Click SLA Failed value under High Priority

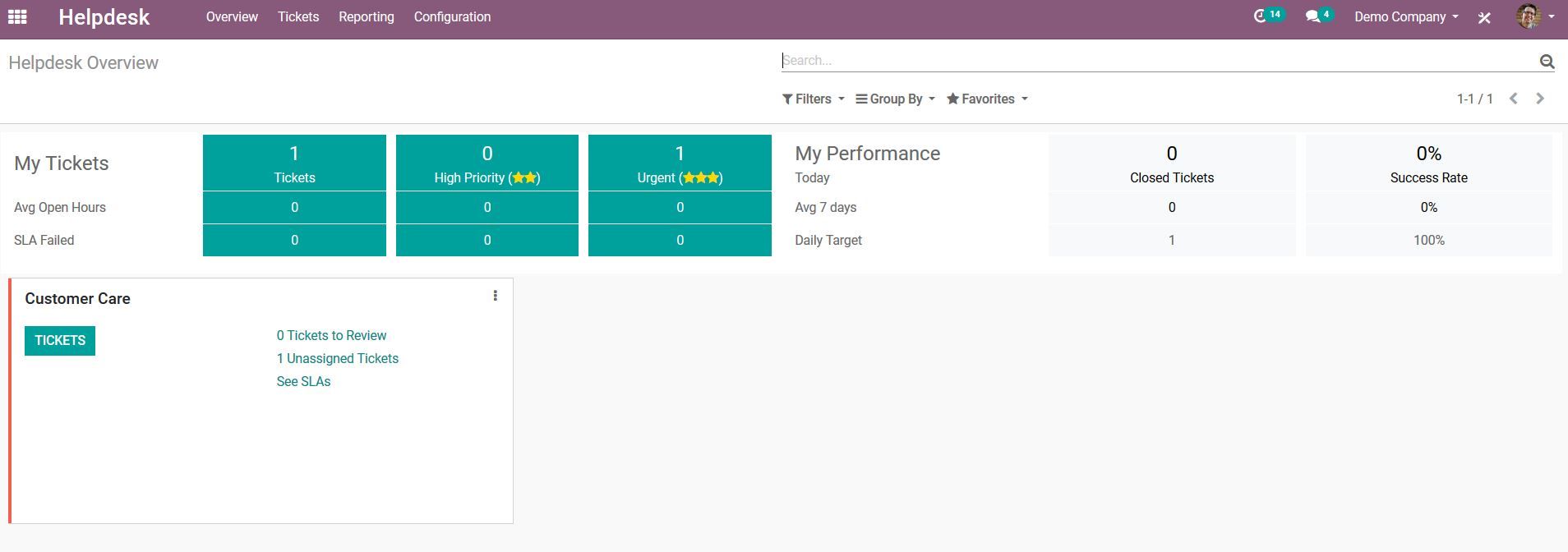487,240
